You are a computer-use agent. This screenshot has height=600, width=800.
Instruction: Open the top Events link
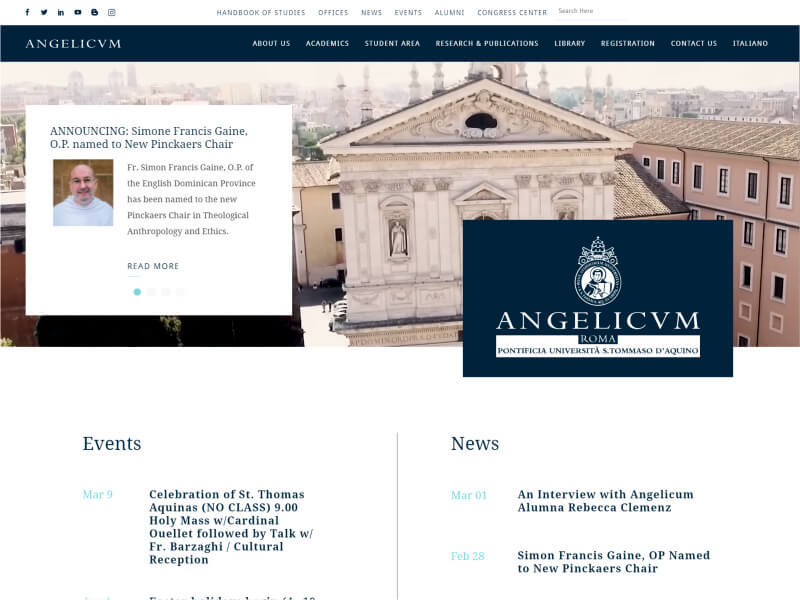coord(408,12)
